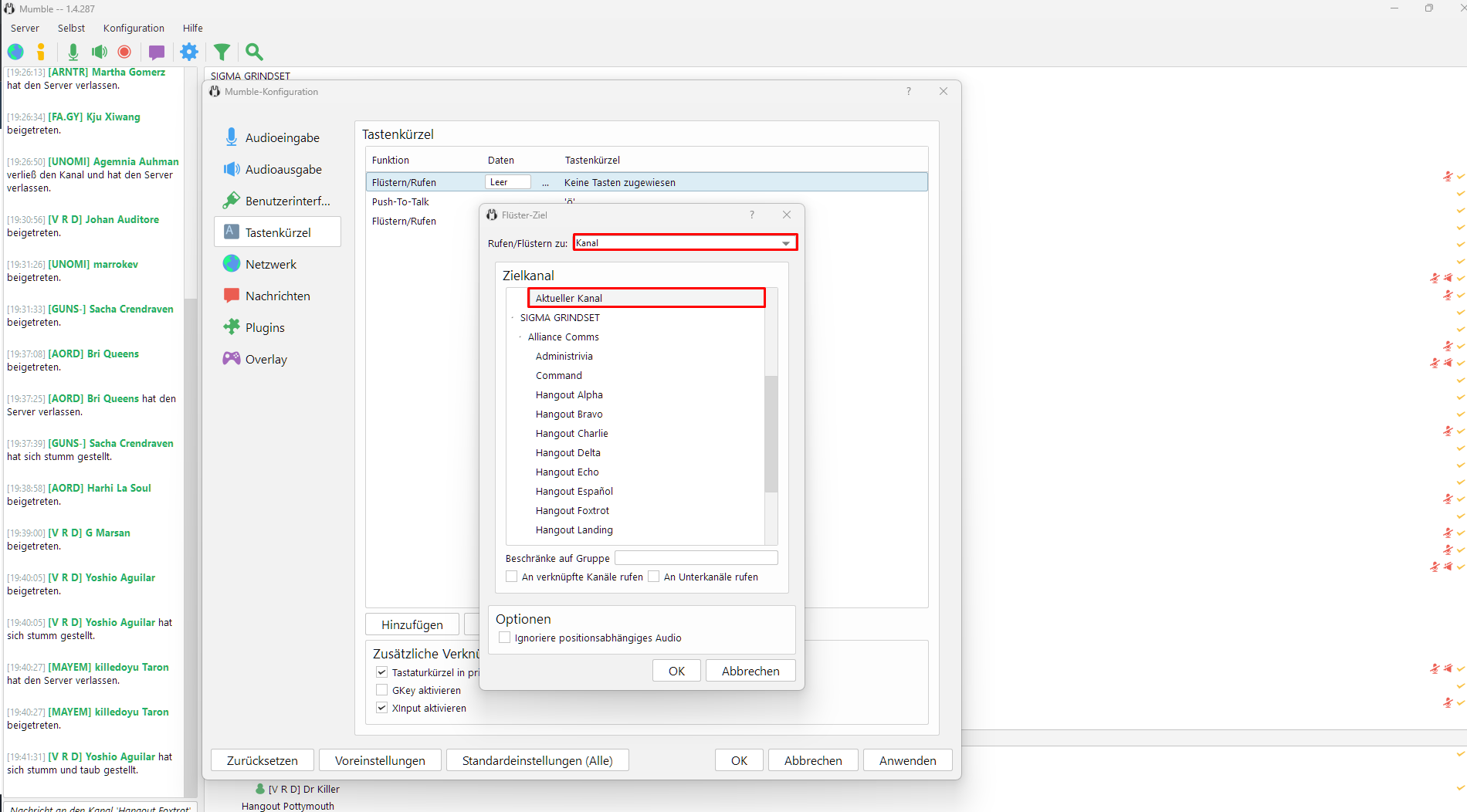Select Aktueller Kanal in the channel list
This screenshot has width=1467, height=812.
pos(646,298)
